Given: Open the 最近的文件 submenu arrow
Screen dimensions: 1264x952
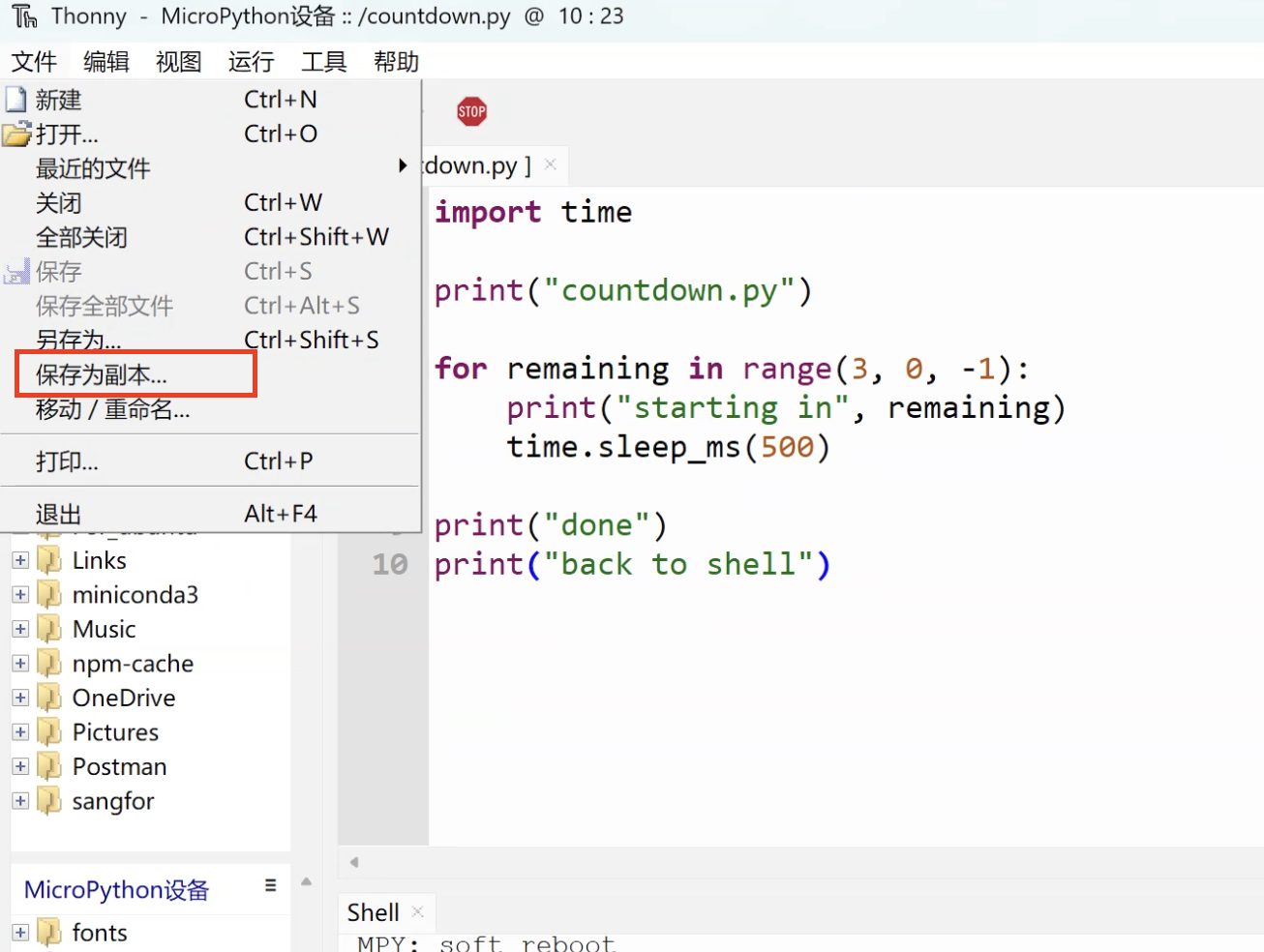Looking at the screenshot, I should 403,166.
